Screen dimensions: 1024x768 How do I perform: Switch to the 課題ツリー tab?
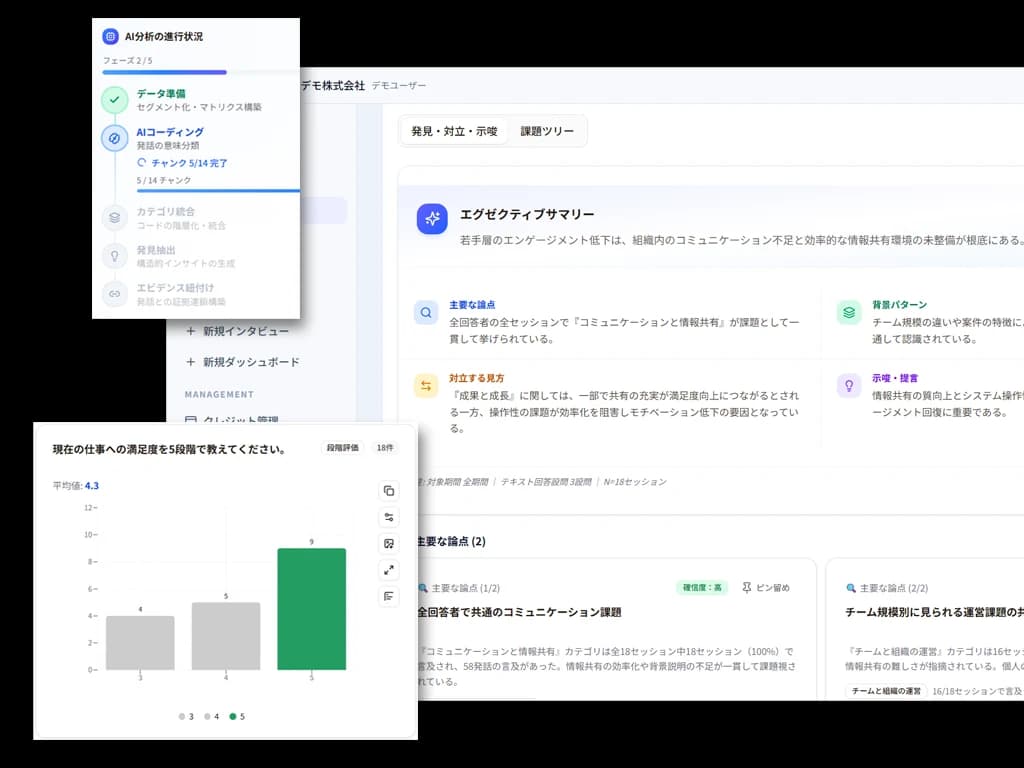click(x=547, y=131)
